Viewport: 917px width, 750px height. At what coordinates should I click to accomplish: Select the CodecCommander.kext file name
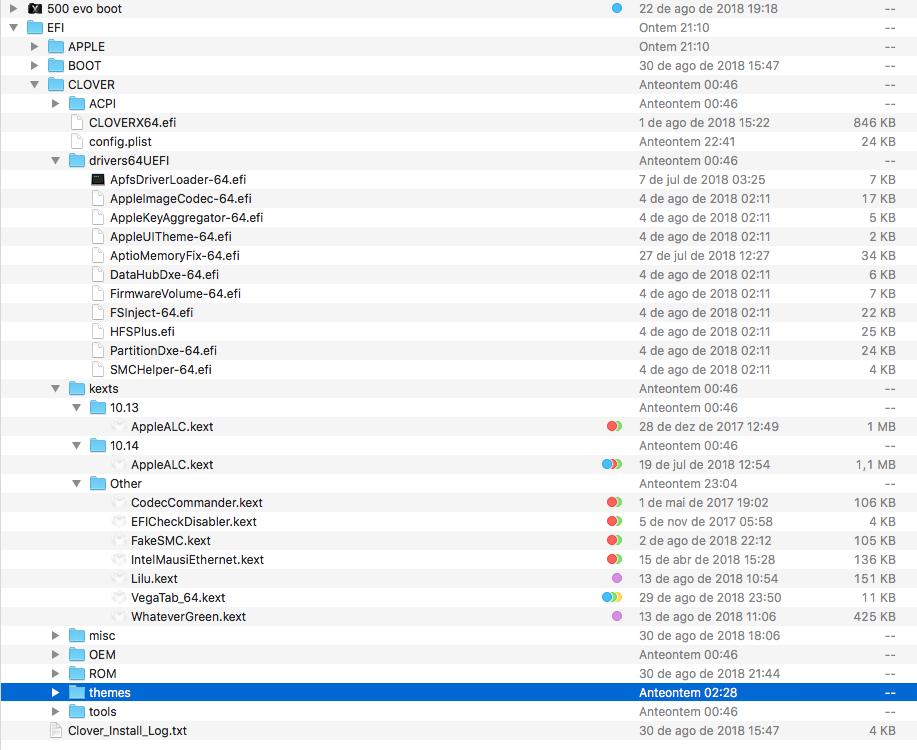196,503
